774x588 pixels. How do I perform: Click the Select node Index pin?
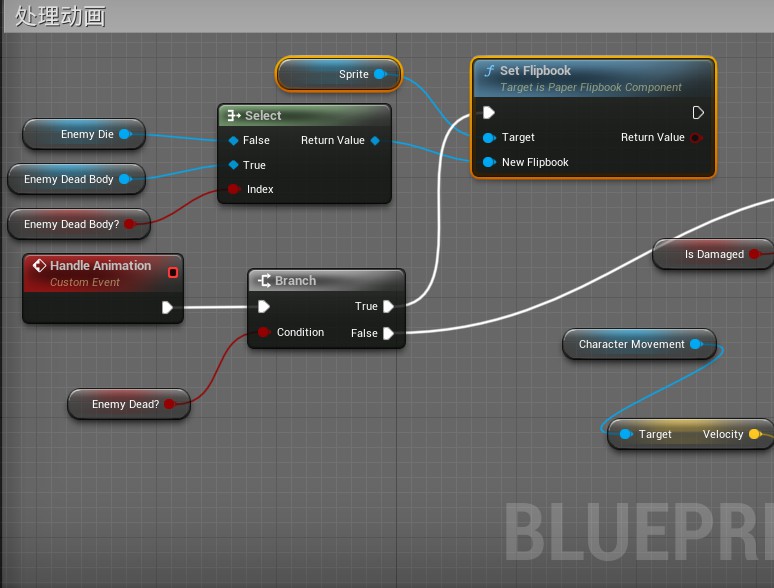click(234, 189)
